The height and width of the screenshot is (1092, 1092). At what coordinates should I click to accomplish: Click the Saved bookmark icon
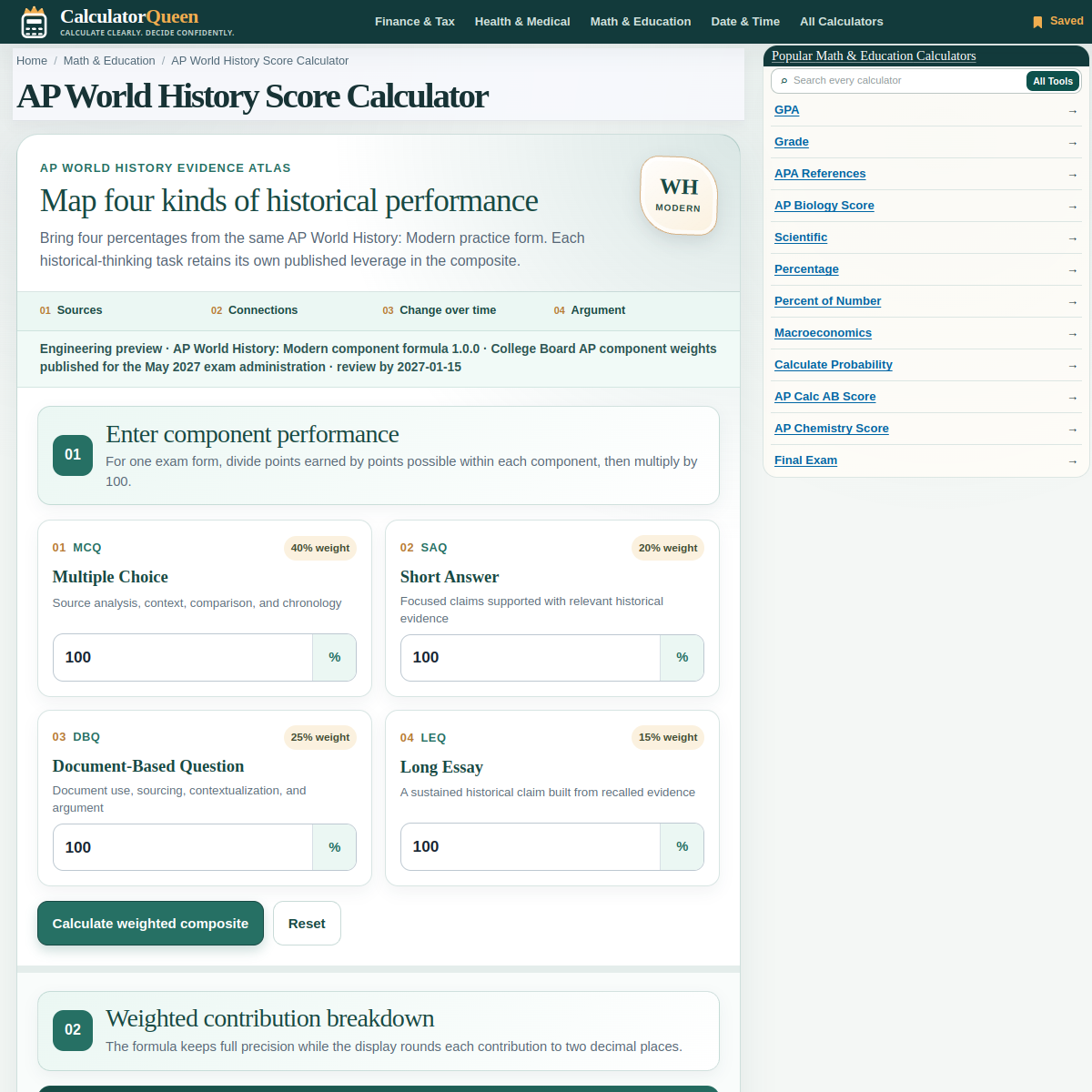point(1037,22)
